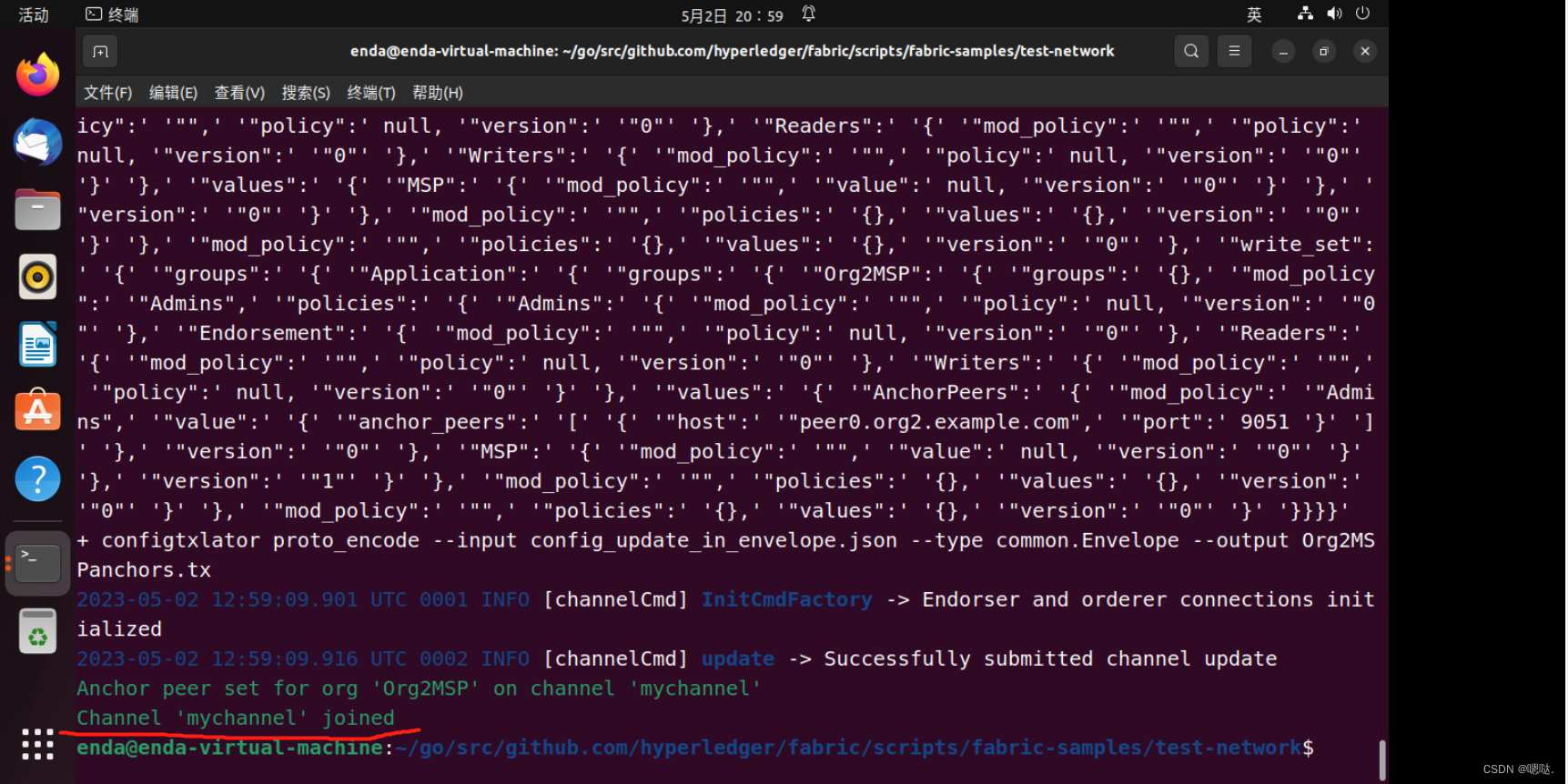
Task: Show applications grid
Action: pos(37,744)
